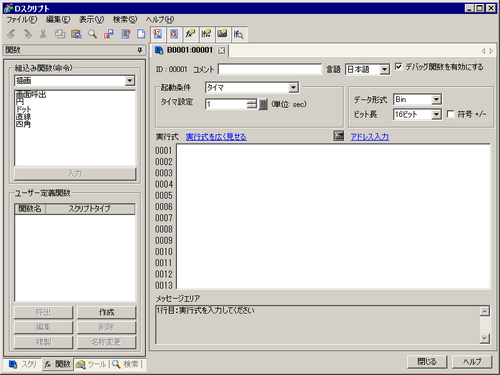Screen dimensions: 500x375
Task: Click the clipboard paste icon
Action: tap(76, 34)
